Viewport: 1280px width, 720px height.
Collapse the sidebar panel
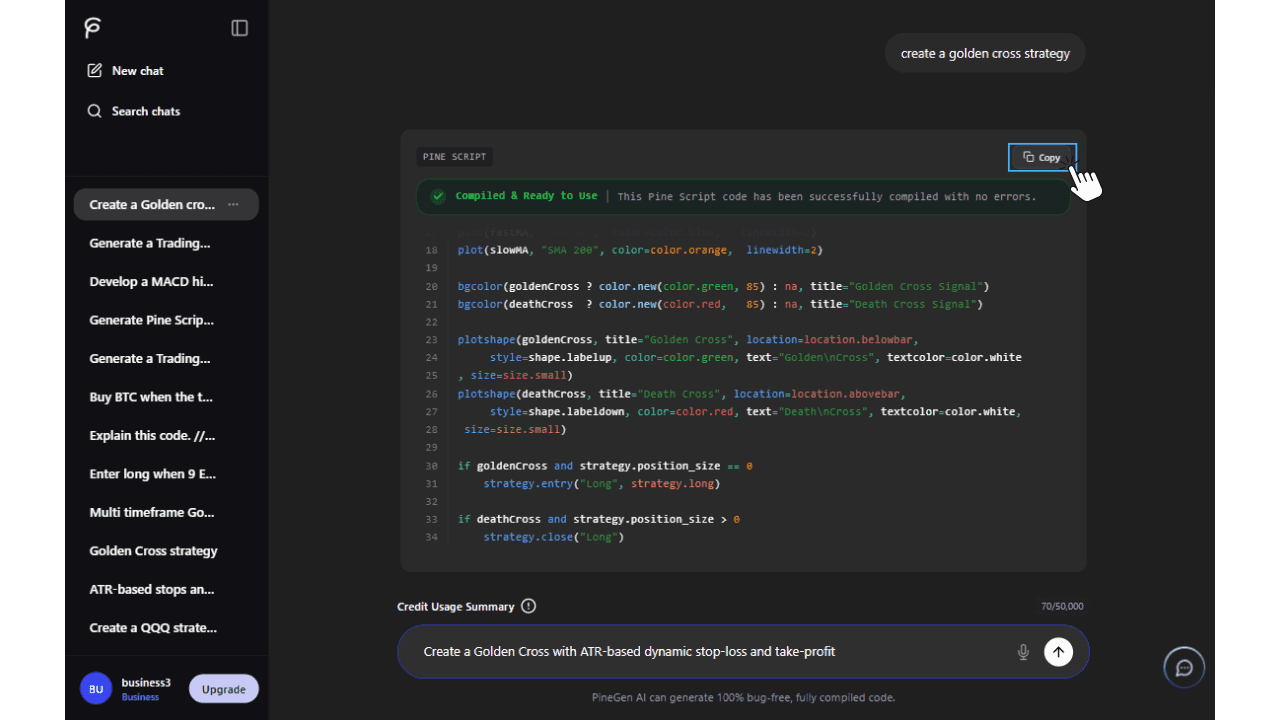pyautogui.click(x=239, y=28)
